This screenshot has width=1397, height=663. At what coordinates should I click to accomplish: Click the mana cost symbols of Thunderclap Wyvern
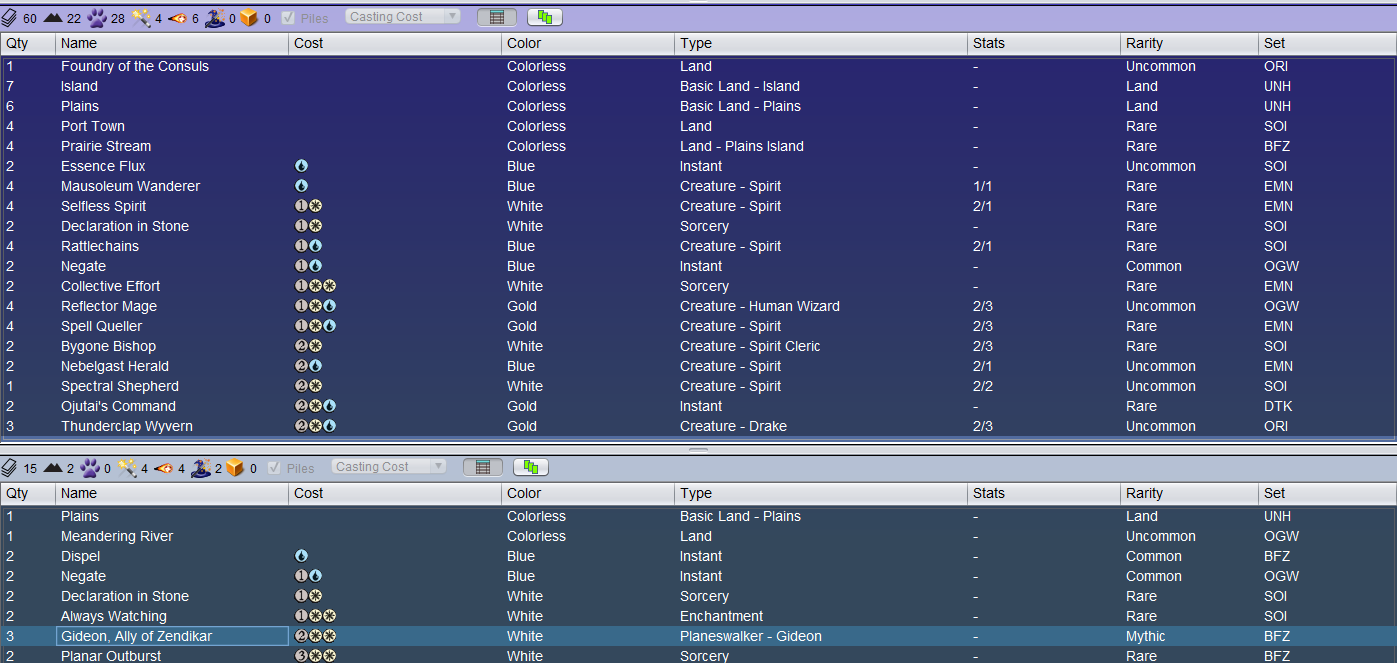316,426
